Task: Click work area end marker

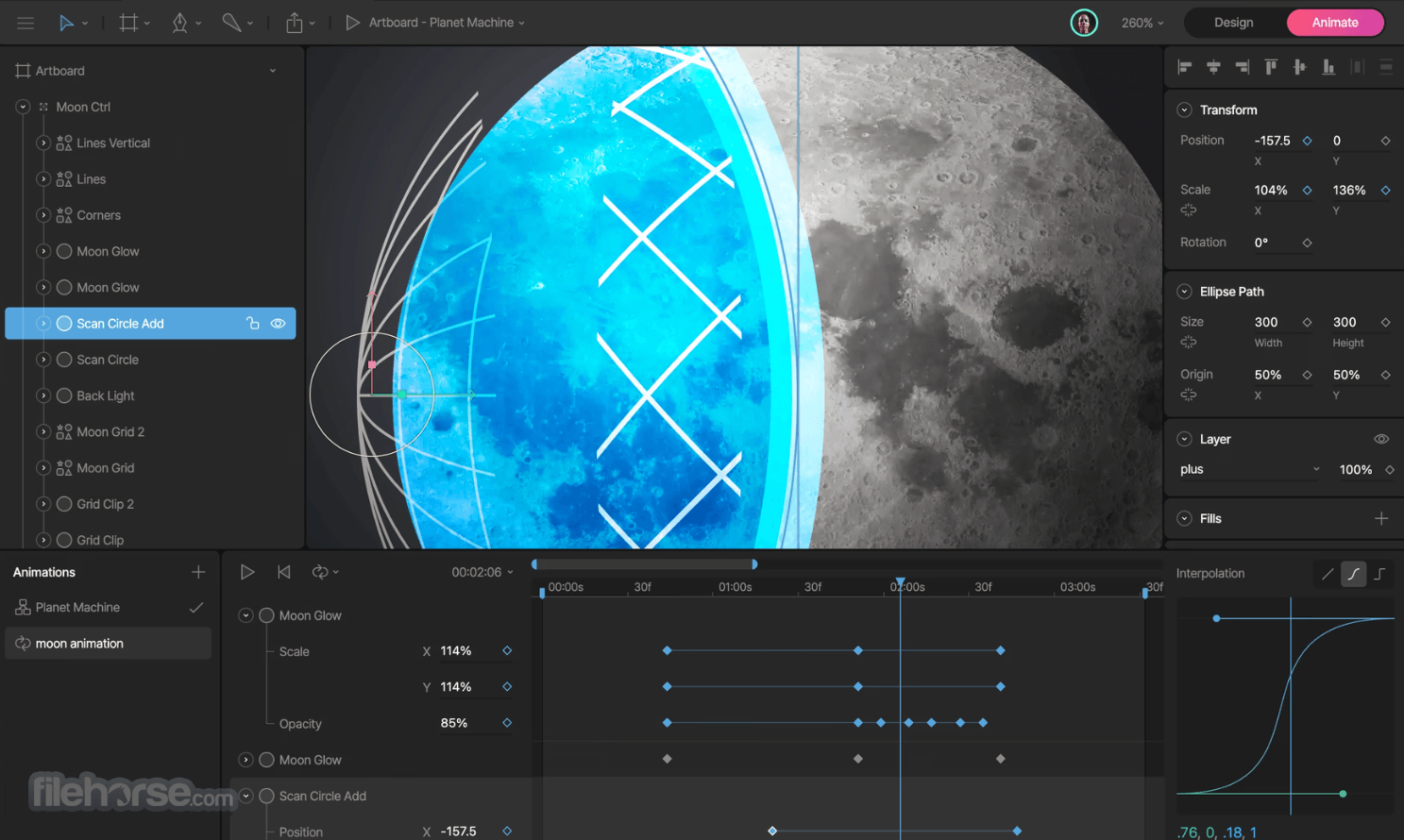Action: 1144,594
